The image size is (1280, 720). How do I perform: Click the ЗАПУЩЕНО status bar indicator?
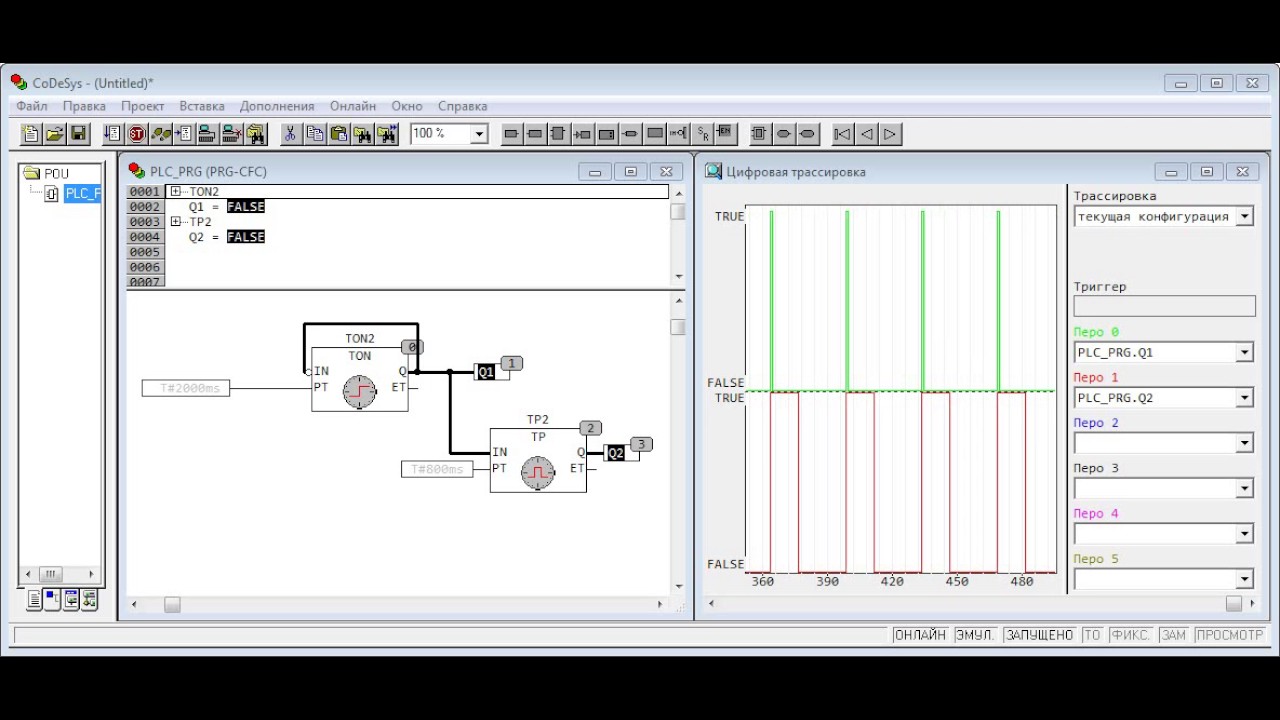[x=1039, y=635]
